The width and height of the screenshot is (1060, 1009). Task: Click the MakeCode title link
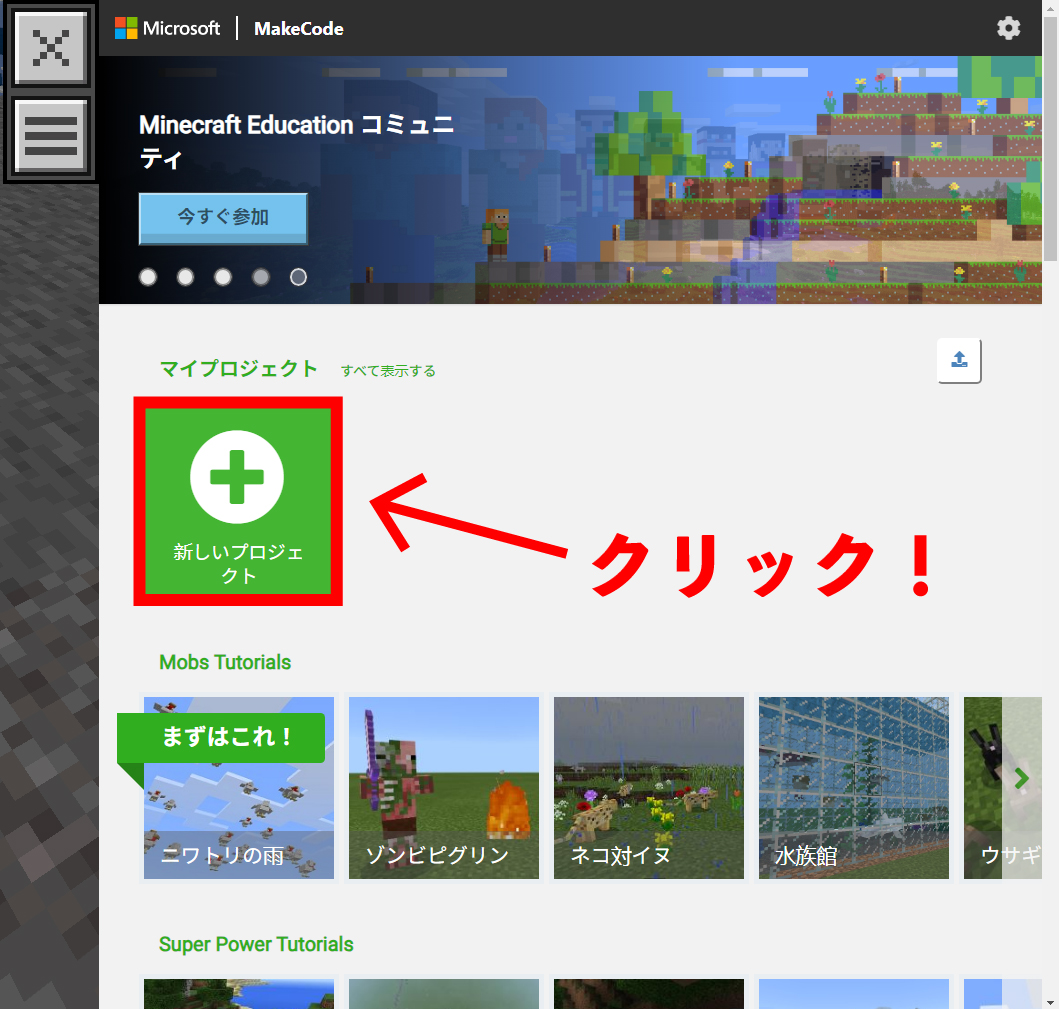pos(299,28)
